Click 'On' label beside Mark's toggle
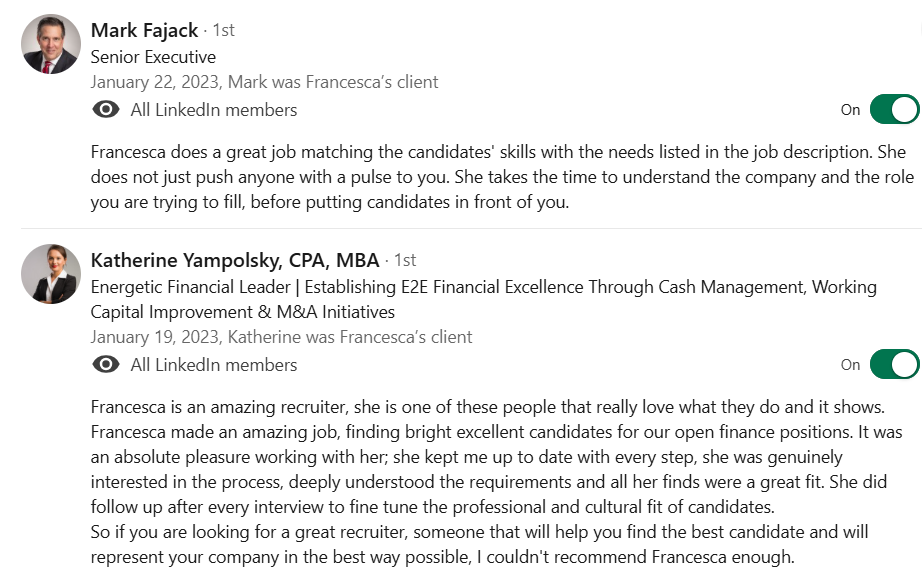Viewport: 922px width, 577px height. point(850,110)
